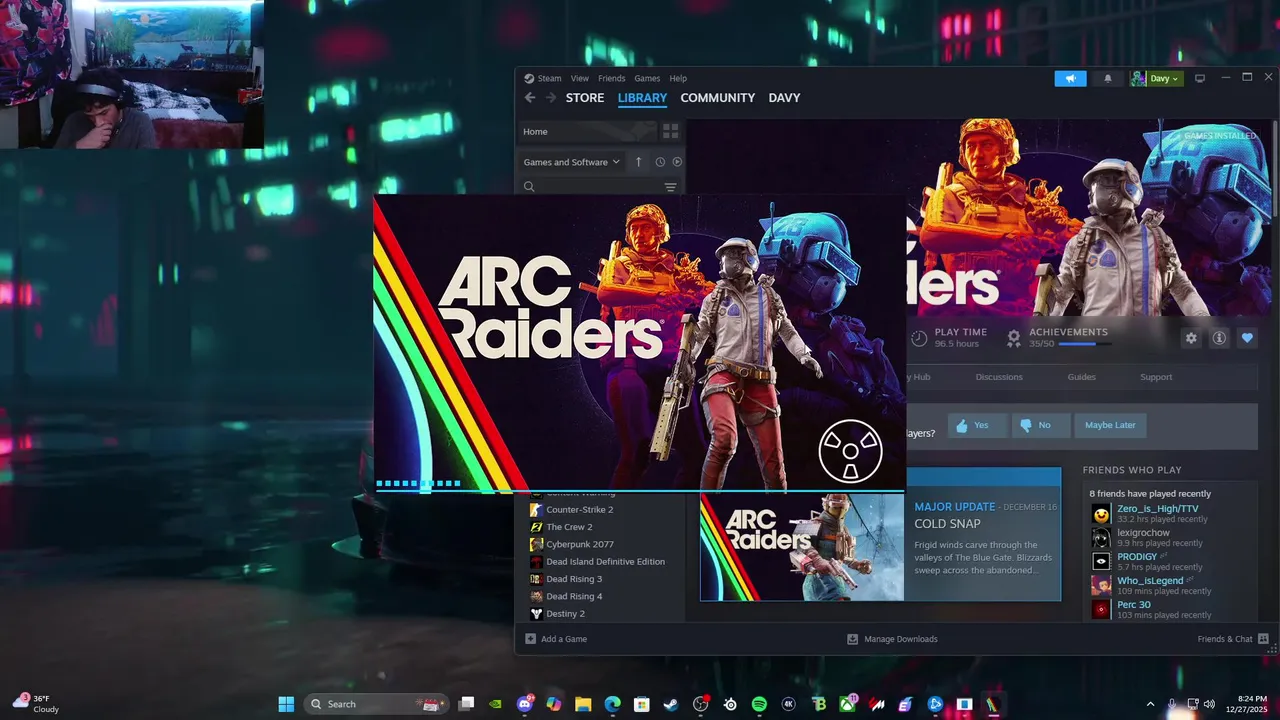Image resolution: width=1280 pixels, height=720 pixels.
Task: Open Xbox app on the taskbar
Action: point(847,704)
